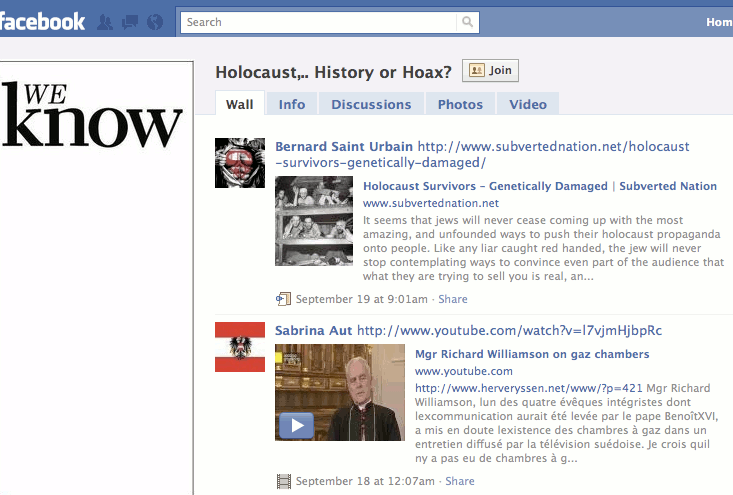Open the notifications globe icon

tap(155, 22)
